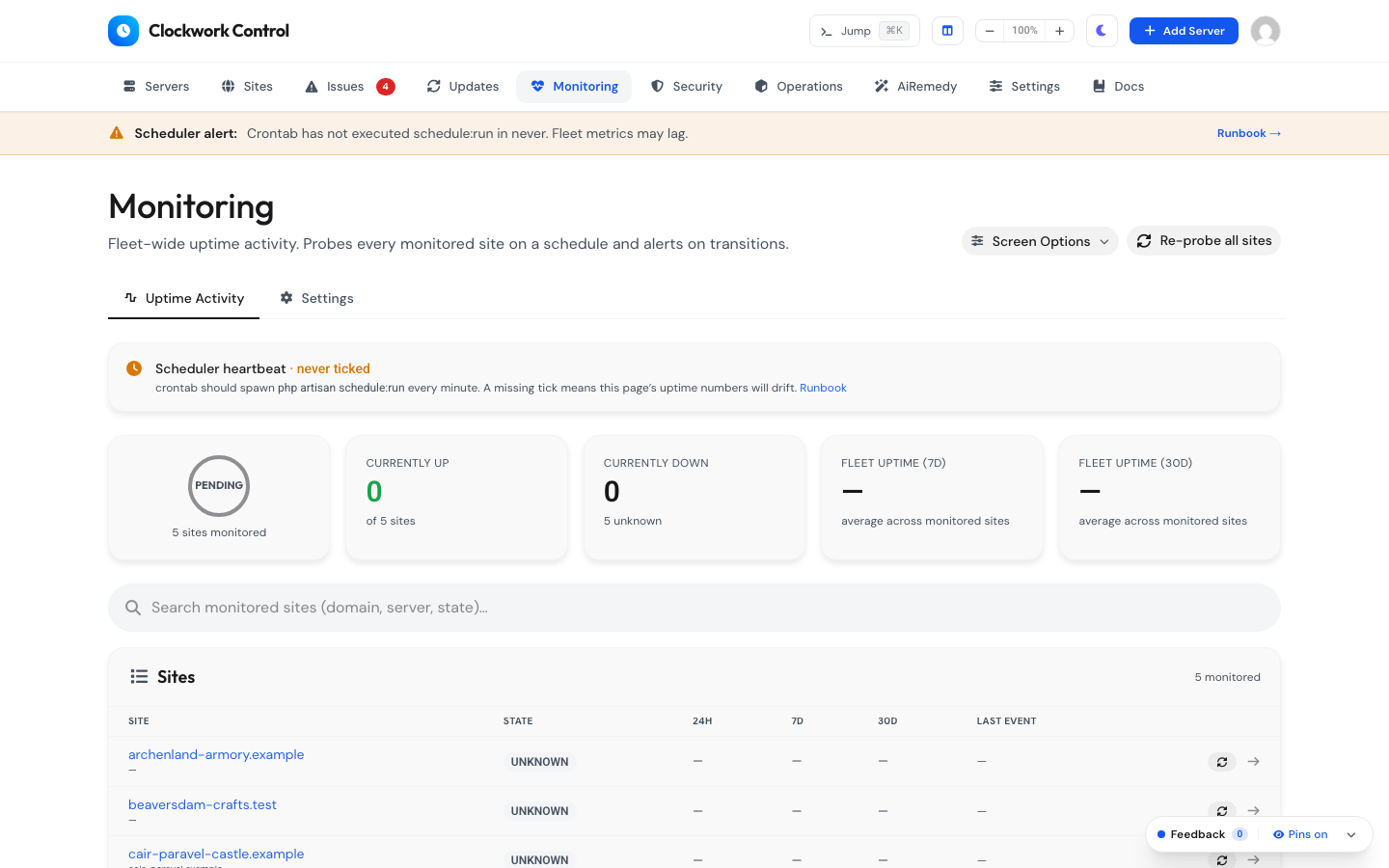Toggle Pins on visibility

coord(1300,834)
